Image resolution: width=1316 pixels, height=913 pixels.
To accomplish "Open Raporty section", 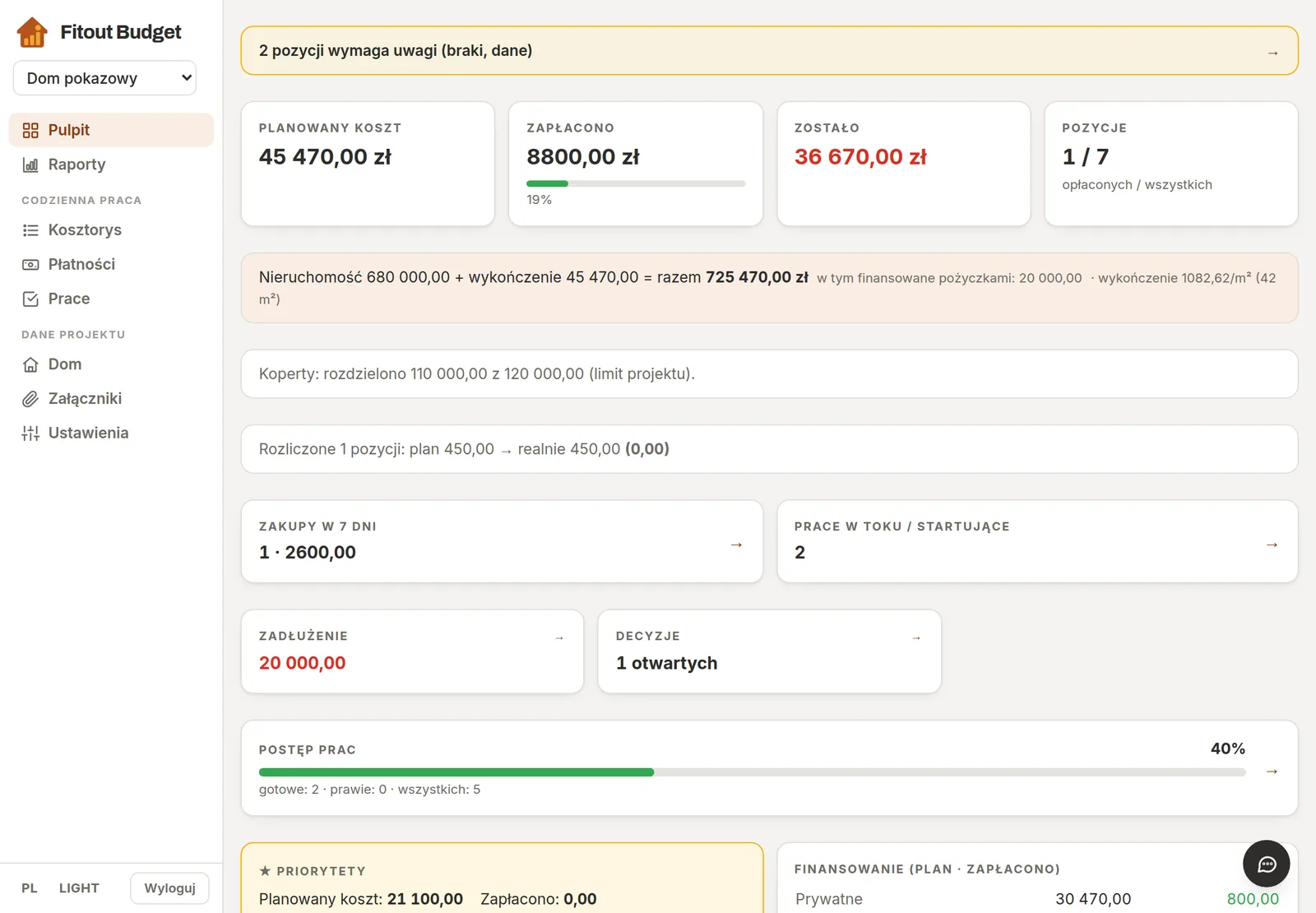I will click(111, 165).
